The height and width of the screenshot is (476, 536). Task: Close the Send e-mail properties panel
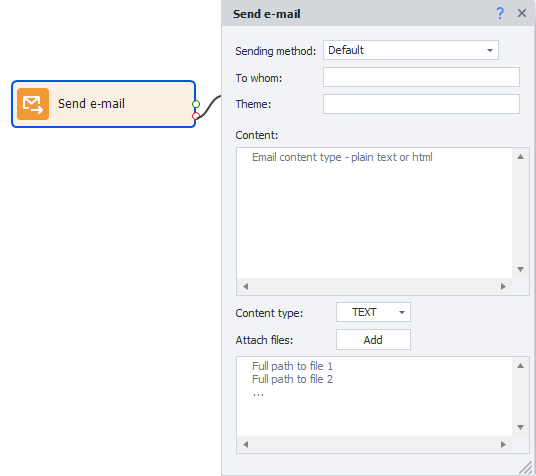pos(522,13)
